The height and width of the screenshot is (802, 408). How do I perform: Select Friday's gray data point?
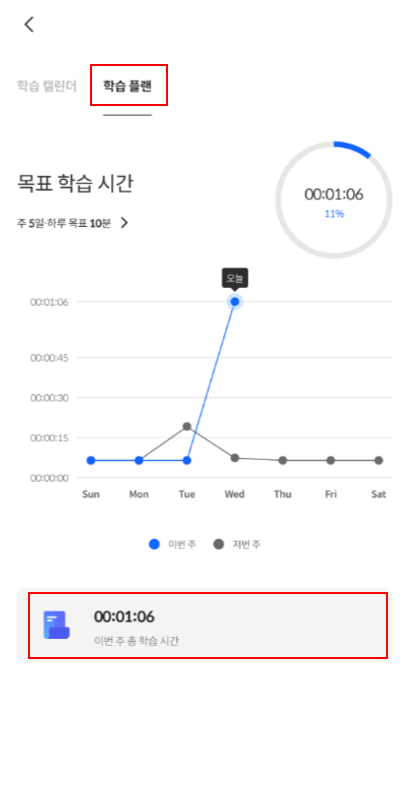pyautogui.click(x=331, y=460)
